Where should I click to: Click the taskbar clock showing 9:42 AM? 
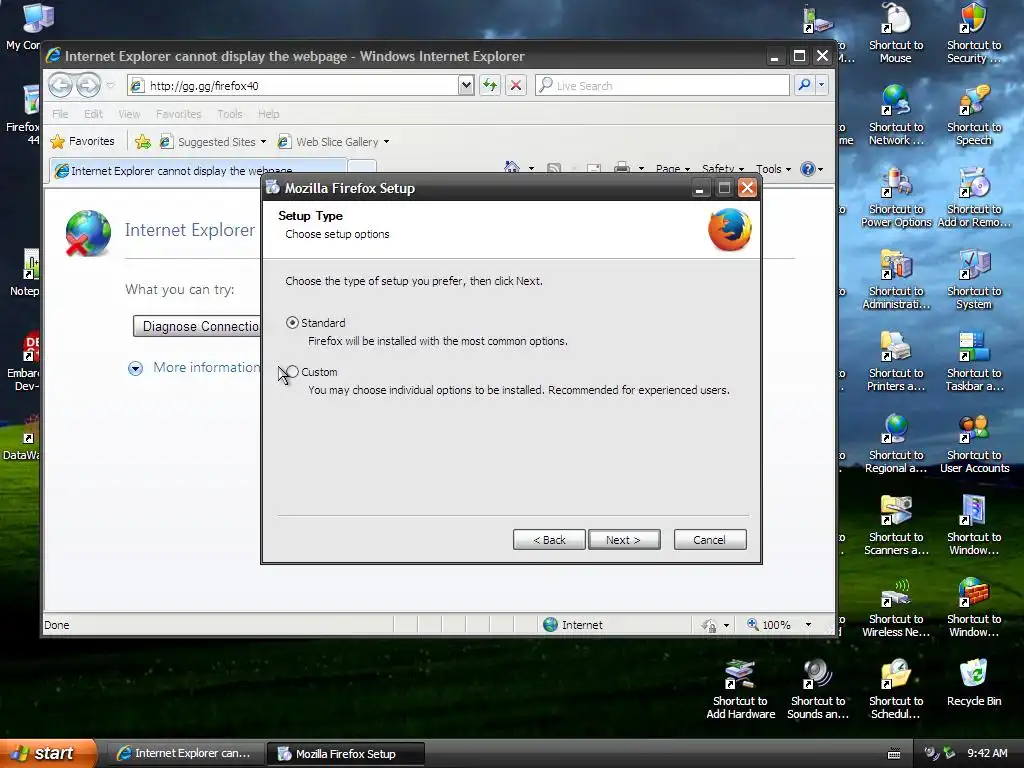coord(987,753)
